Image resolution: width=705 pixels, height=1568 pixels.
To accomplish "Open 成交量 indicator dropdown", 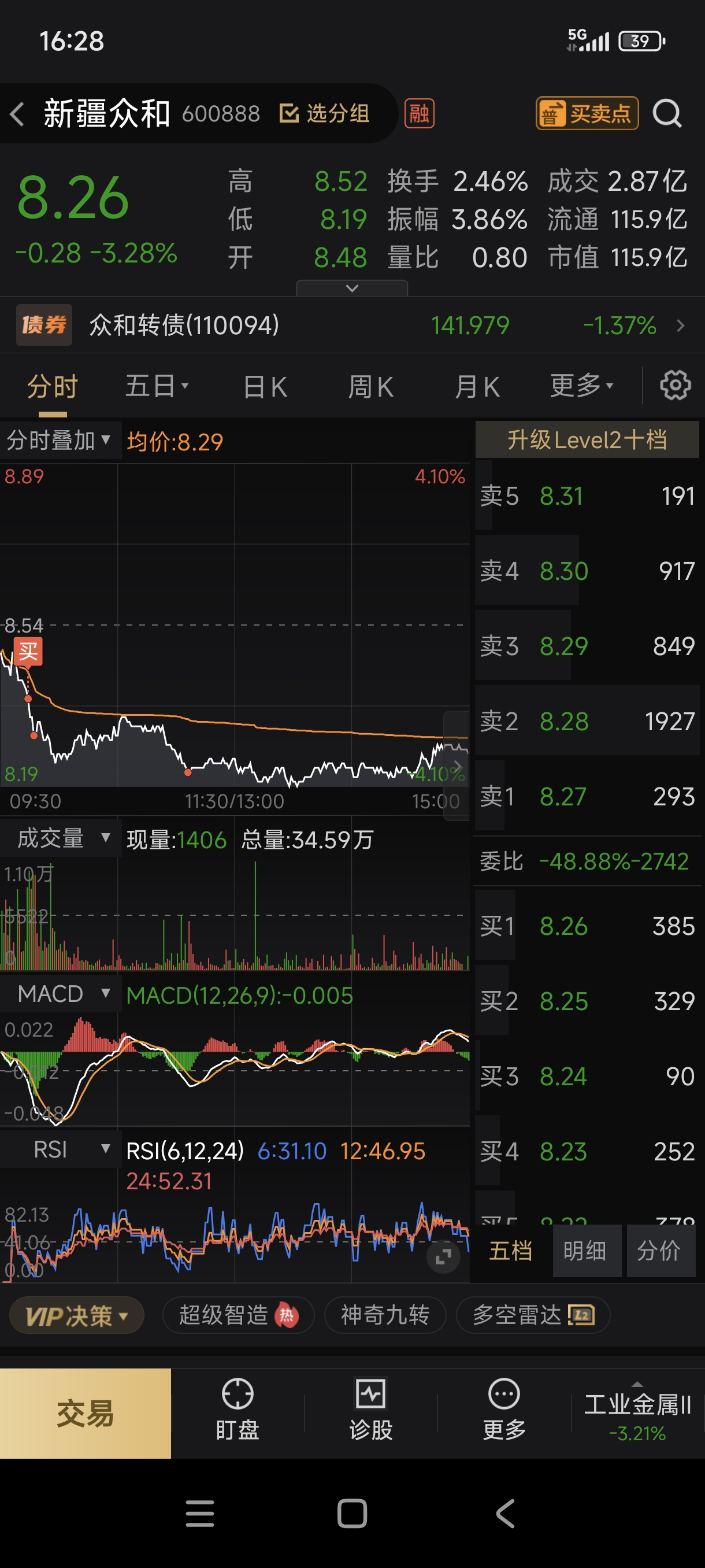I will [61, 838].
